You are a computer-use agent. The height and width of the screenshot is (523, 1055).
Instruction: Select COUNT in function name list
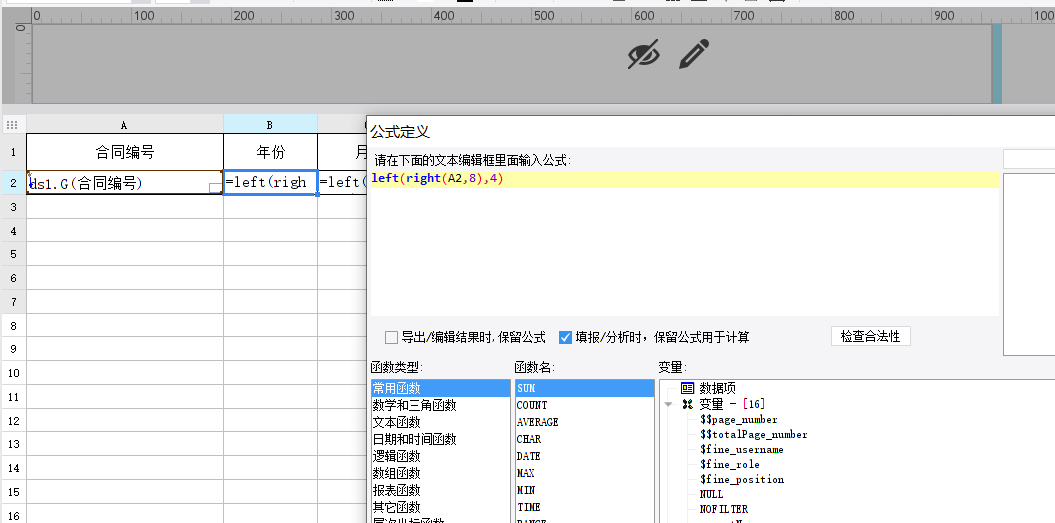pyautogui.click(x=585, y=405)
